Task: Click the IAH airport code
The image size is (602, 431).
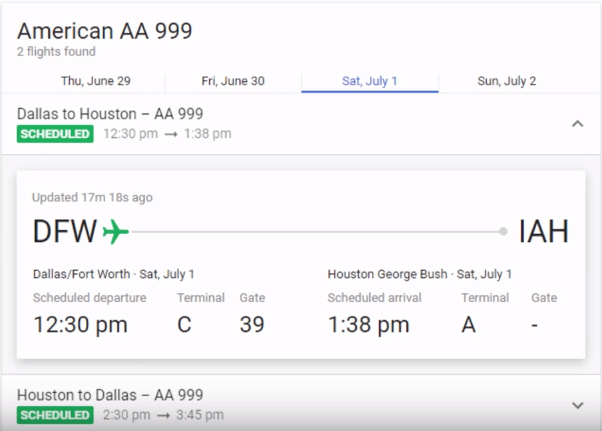Action: click(x=543, y=232)
